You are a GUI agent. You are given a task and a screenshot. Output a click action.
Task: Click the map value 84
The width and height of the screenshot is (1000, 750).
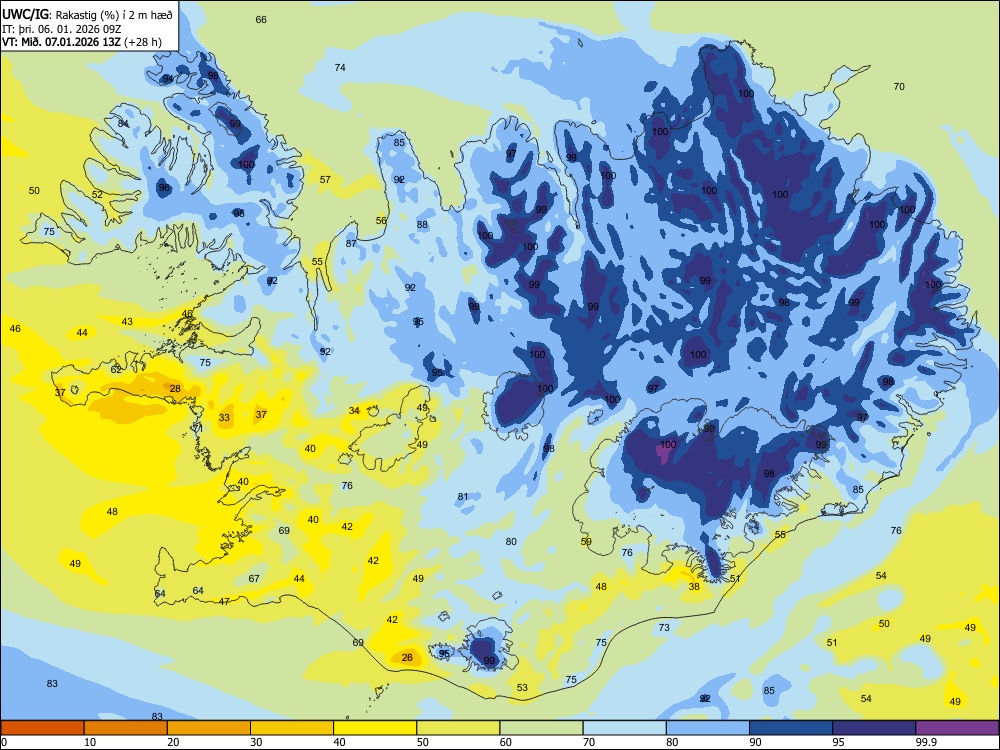pos(123,123)
